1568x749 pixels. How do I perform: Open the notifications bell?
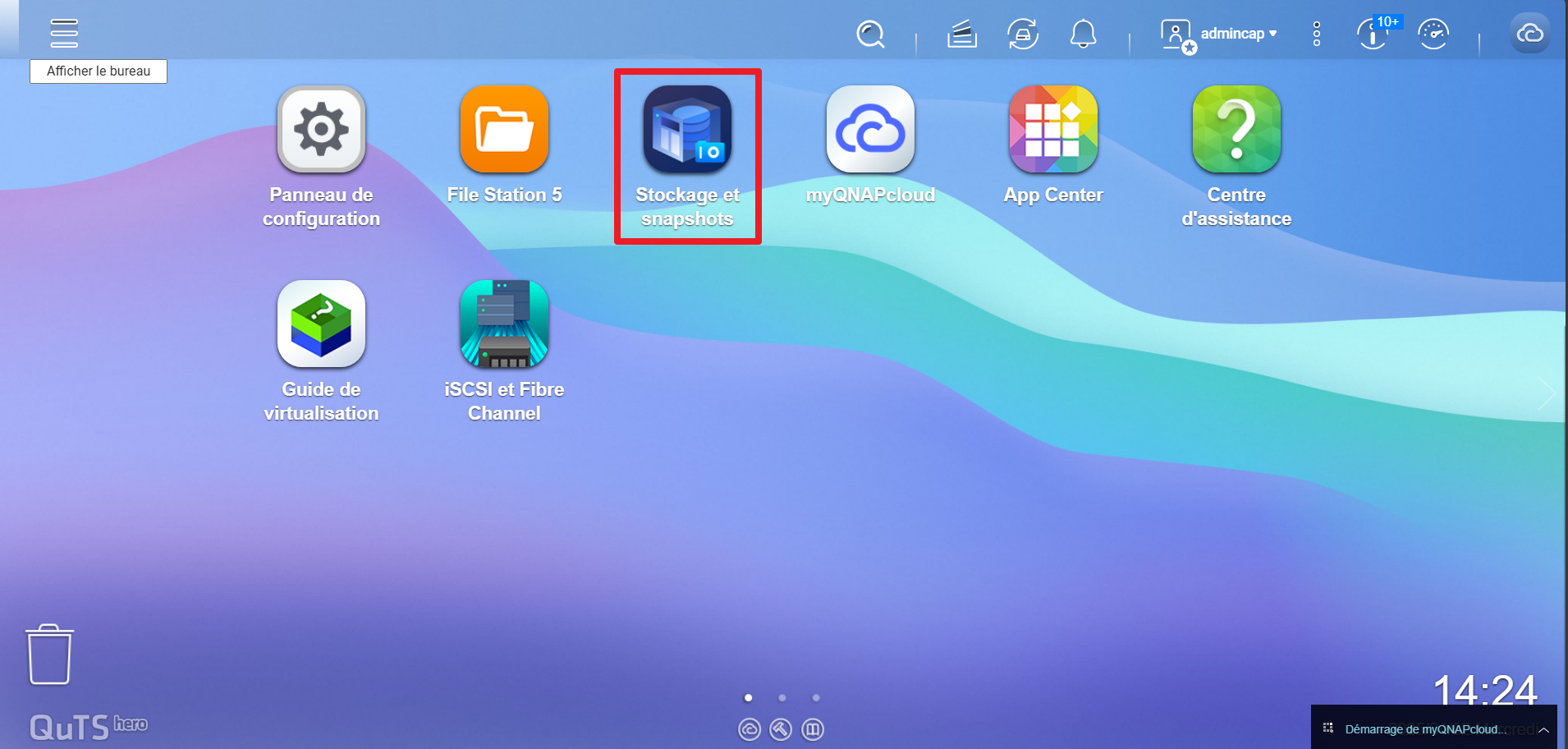coord(1084,34)
